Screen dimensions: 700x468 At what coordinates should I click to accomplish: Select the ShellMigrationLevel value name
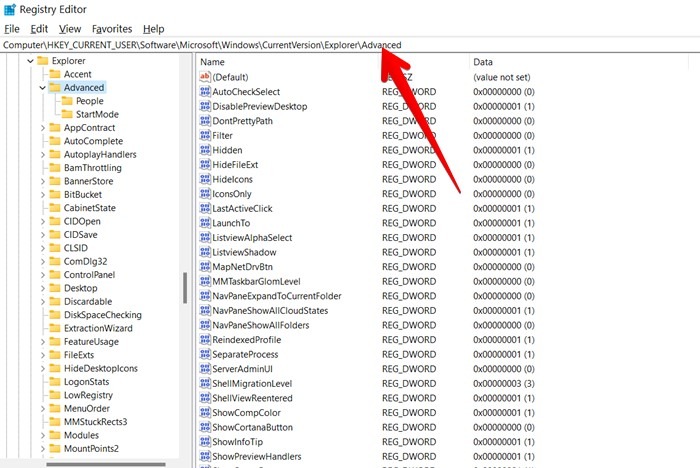[x=252, y=384]
